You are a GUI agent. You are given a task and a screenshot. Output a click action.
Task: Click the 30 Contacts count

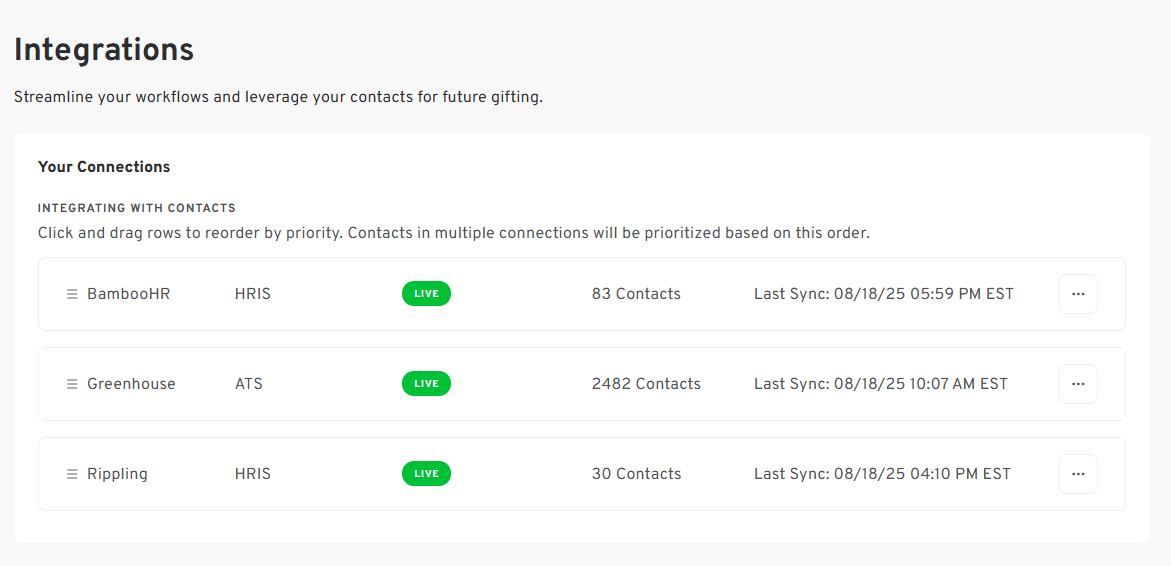click(636, 474)
